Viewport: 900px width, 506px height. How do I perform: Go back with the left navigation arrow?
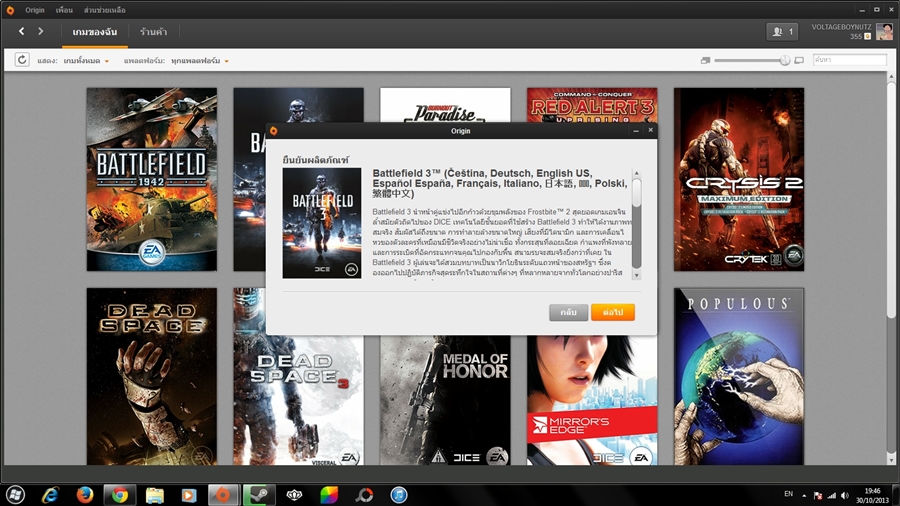(x=21, y=32)
